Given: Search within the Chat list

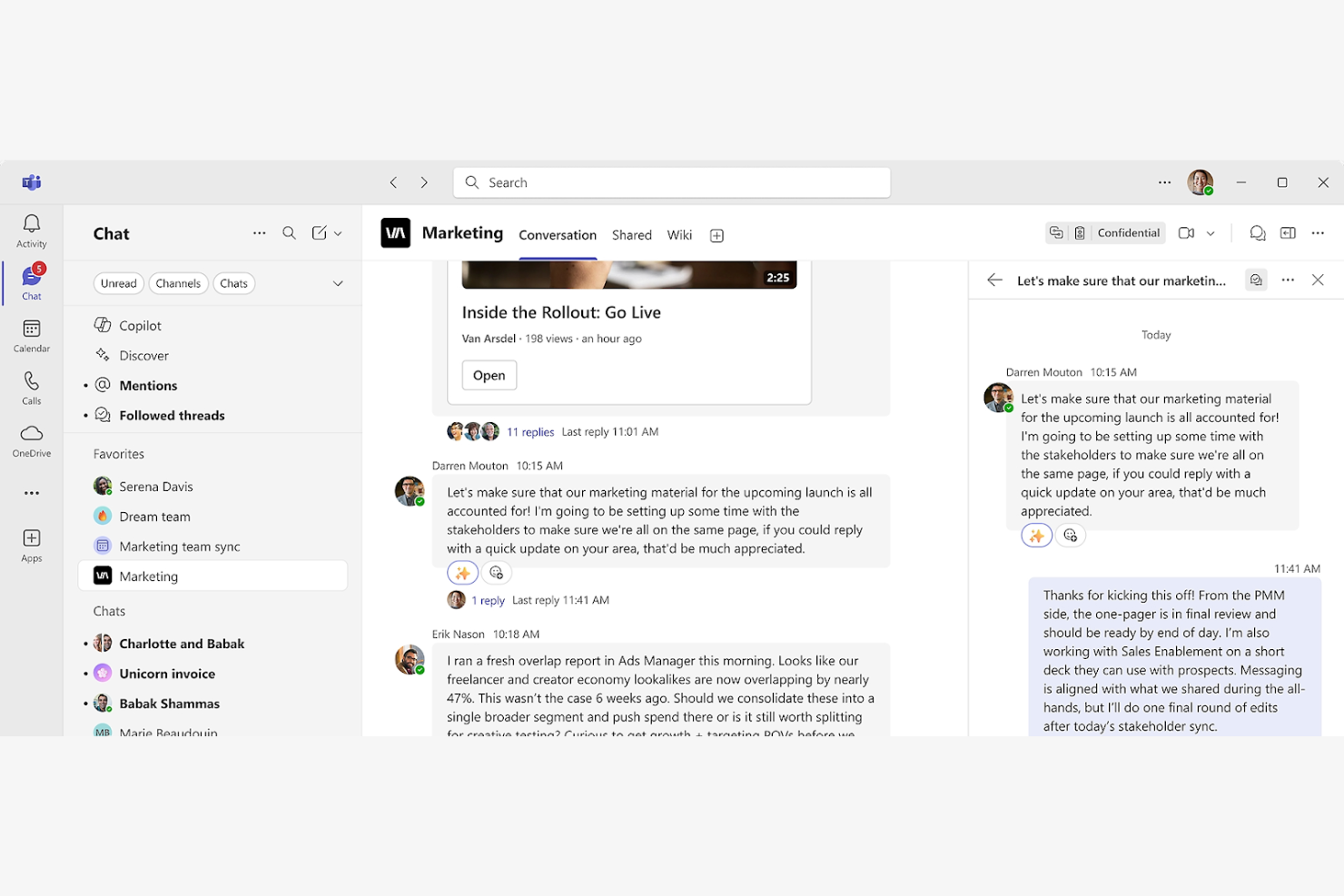Looking at the screenshot, I should coord(289,232).
